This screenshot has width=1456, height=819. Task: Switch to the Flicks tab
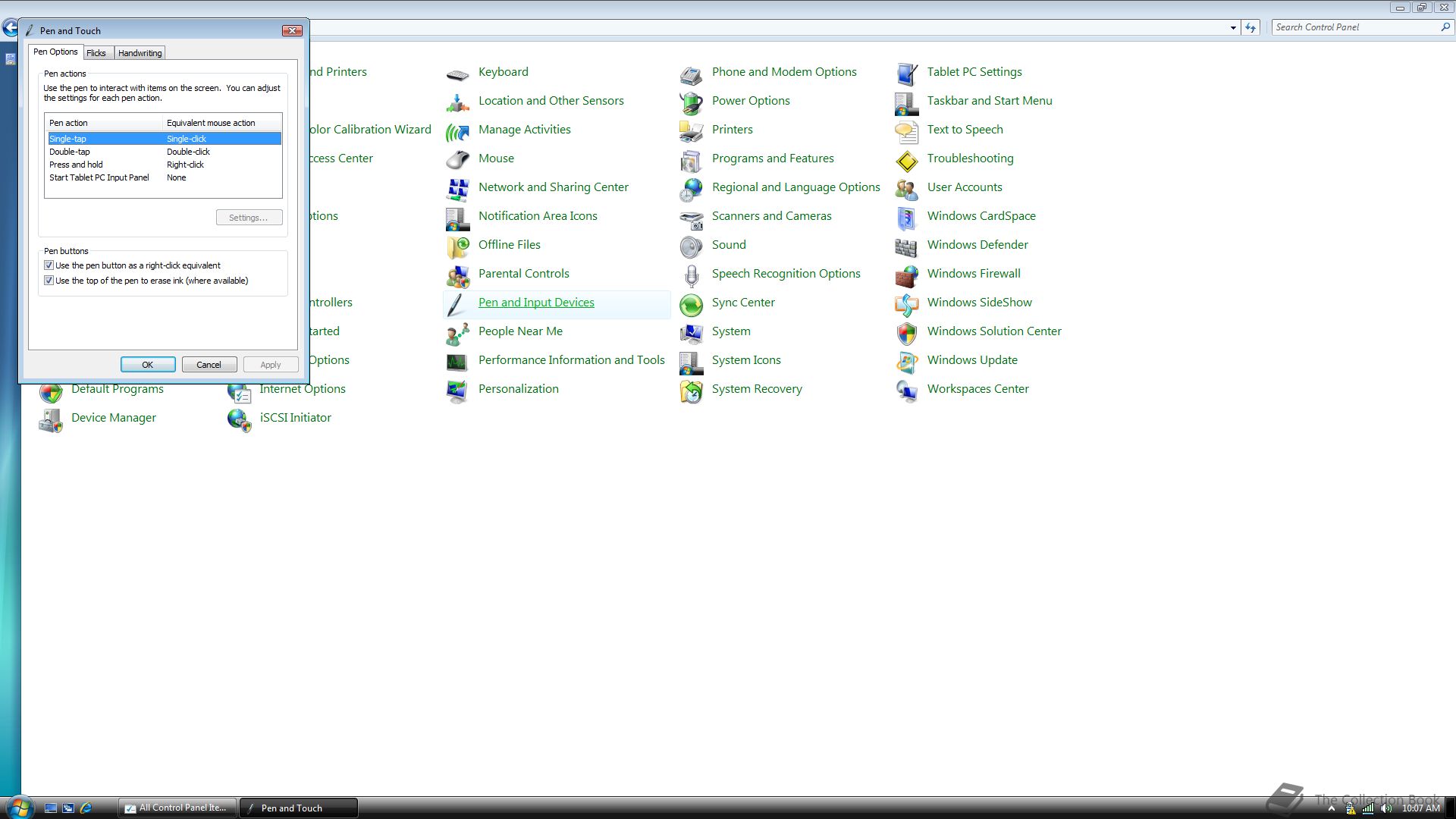pos(96,53)
